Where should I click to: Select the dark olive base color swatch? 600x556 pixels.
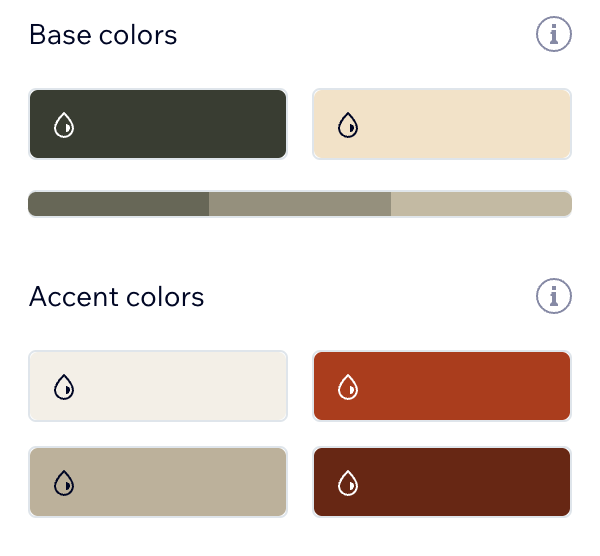coord(158,124)
